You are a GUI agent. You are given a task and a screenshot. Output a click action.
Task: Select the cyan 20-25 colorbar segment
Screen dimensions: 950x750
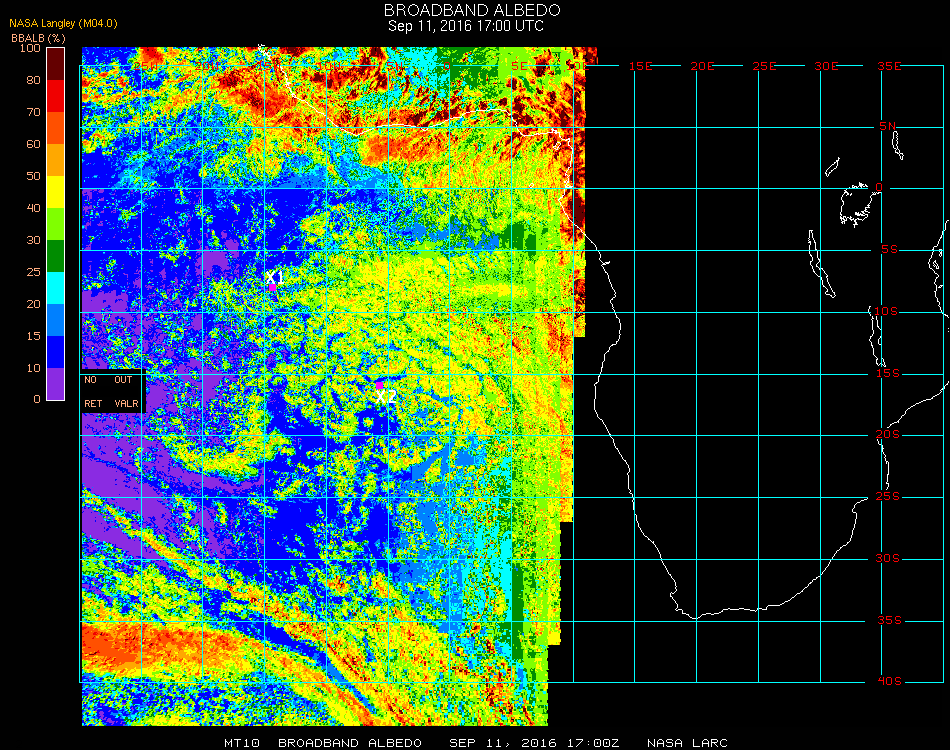55,288
